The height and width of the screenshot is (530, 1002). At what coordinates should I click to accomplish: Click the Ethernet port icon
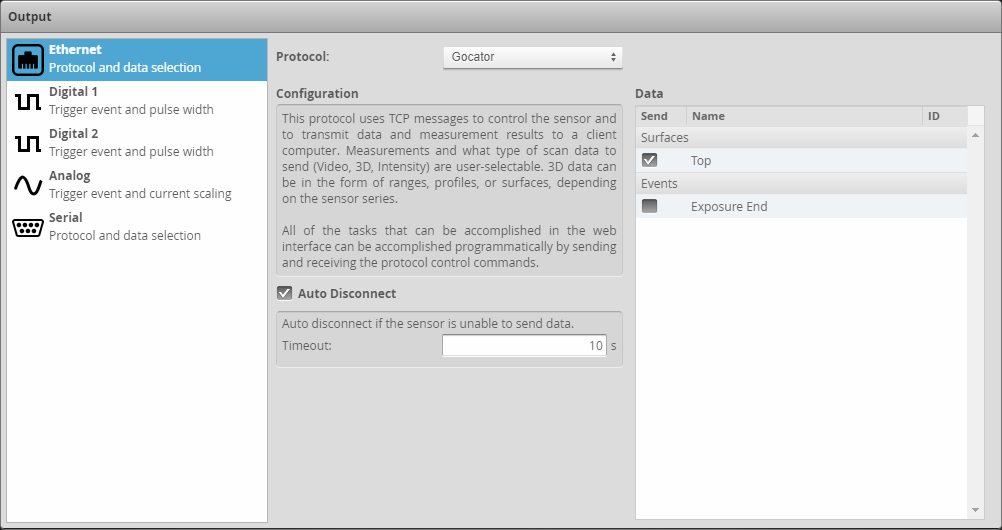(28, 59)
